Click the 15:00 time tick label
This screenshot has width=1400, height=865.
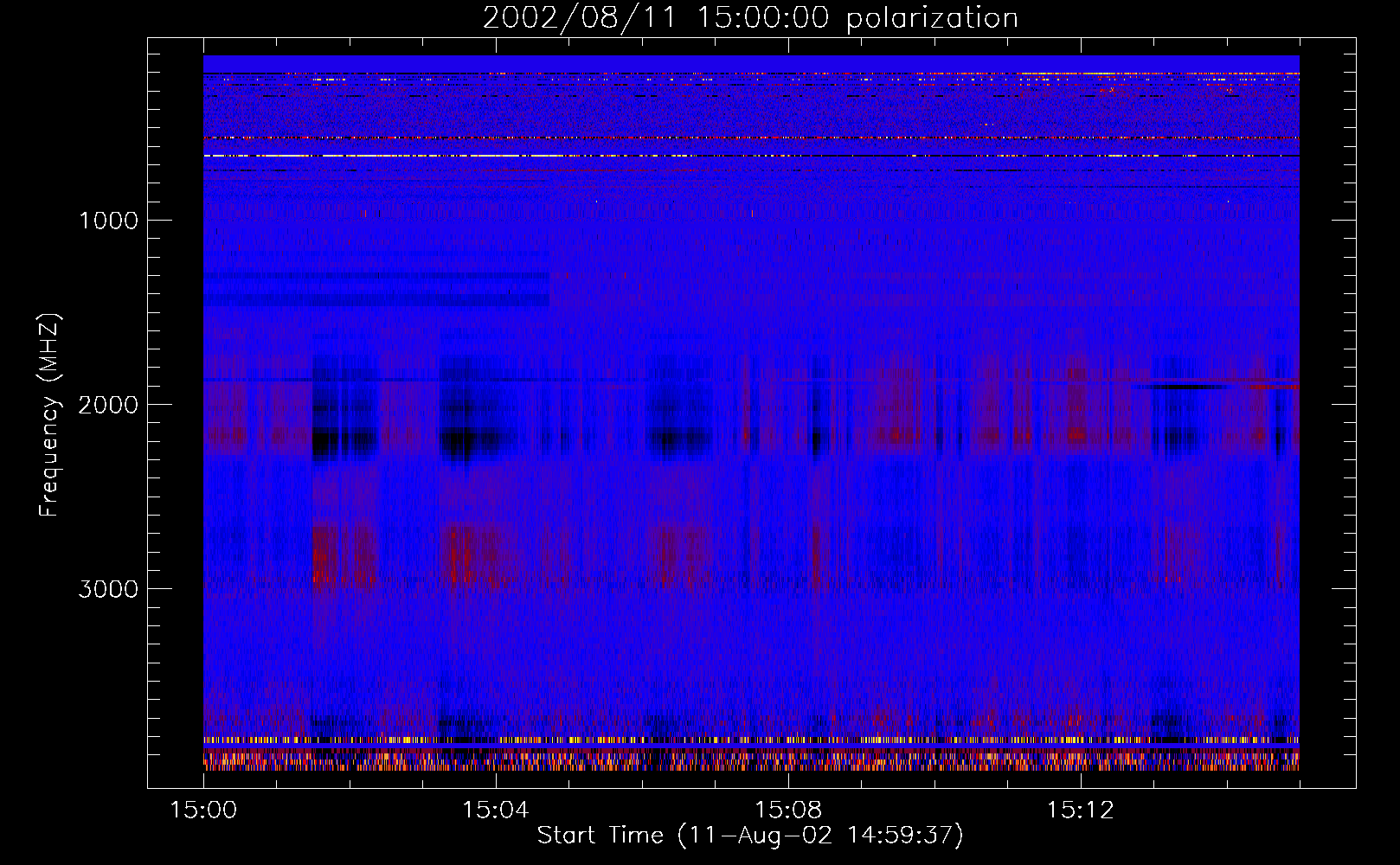click(203, 811)
